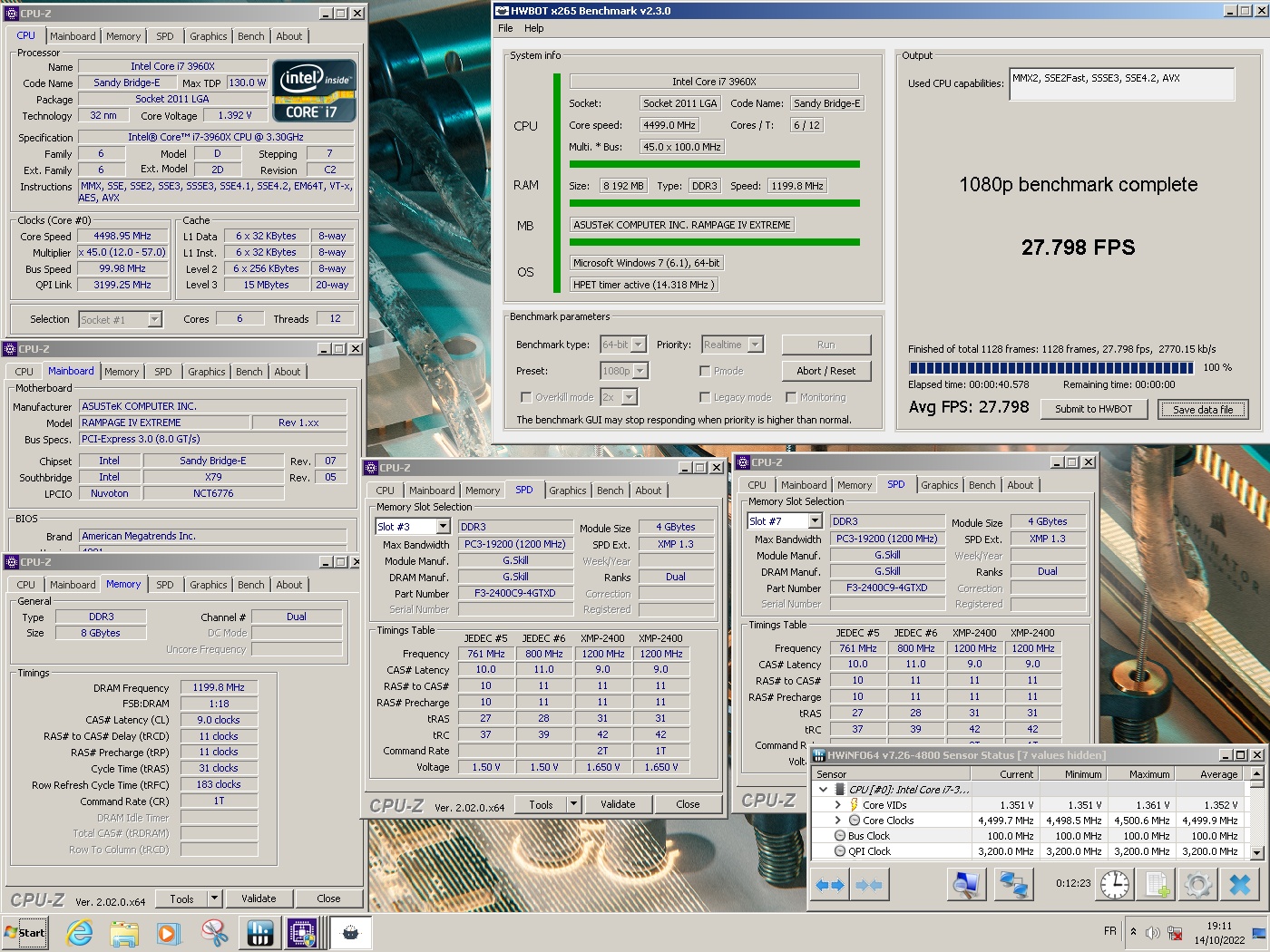Open Benchmark type 64-bit dropdown

pos(639,345)
